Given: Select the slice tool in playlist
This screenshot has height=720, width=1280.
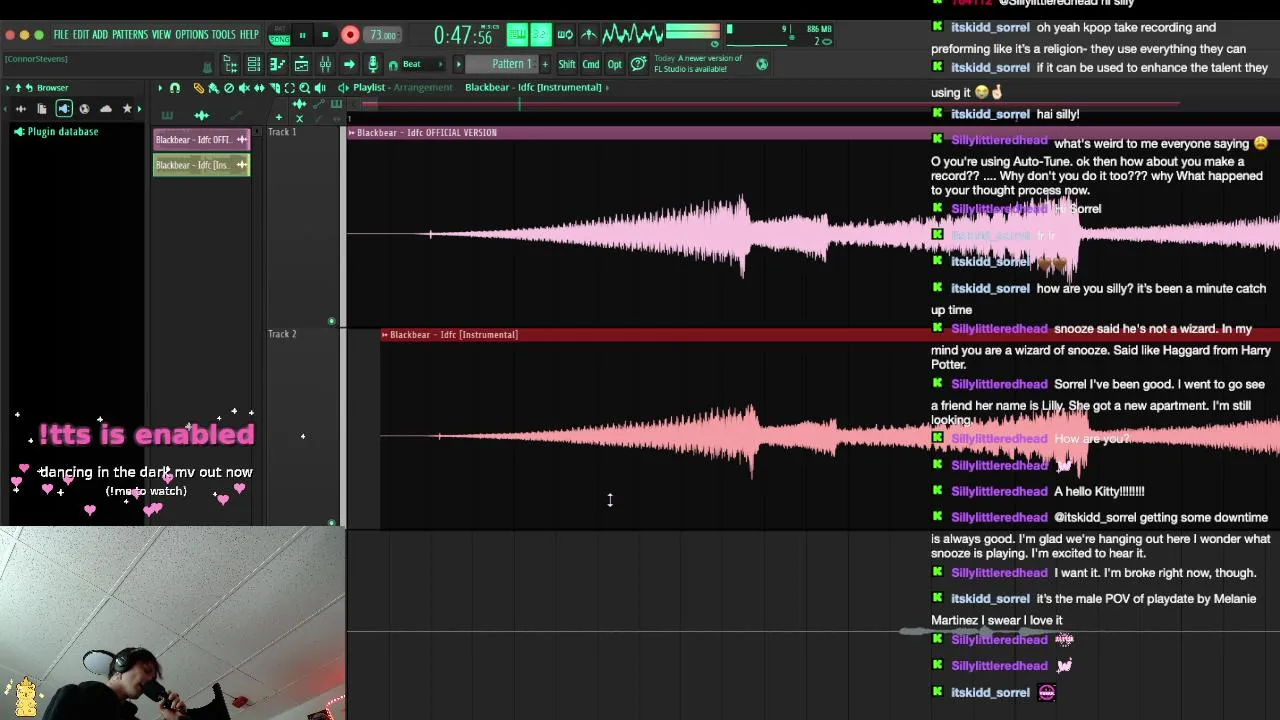Looking at the screenshot, I should click(275, 88).
